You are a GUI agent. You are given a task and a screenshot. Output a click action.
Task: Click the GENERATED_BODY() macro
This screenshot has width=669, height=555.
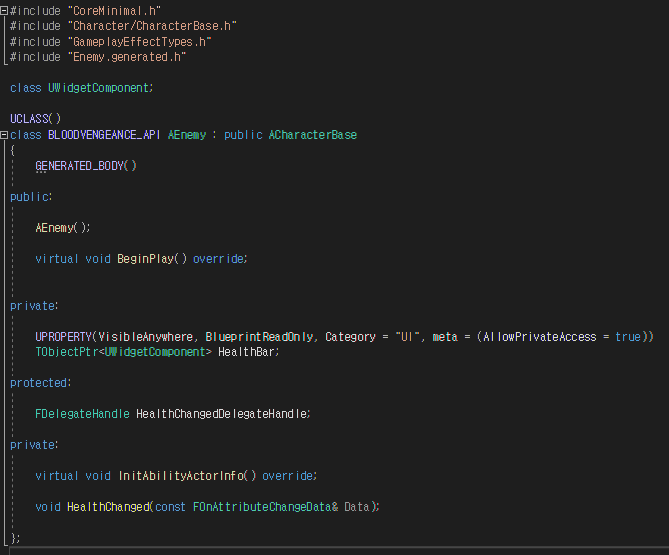pyautogui.click(x=86, y=166)
